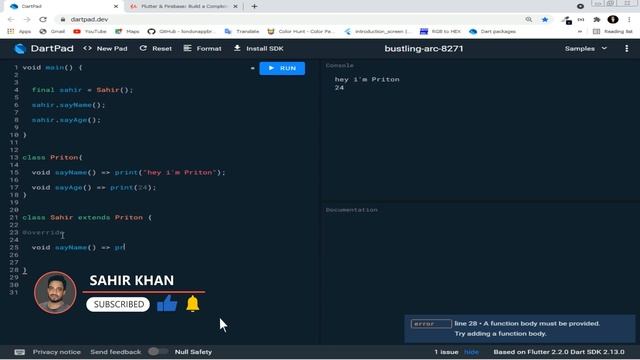
Task: Click code line 'class Sahir extends Priton {'
Action: pyautogui.click(x=87, y=218)
